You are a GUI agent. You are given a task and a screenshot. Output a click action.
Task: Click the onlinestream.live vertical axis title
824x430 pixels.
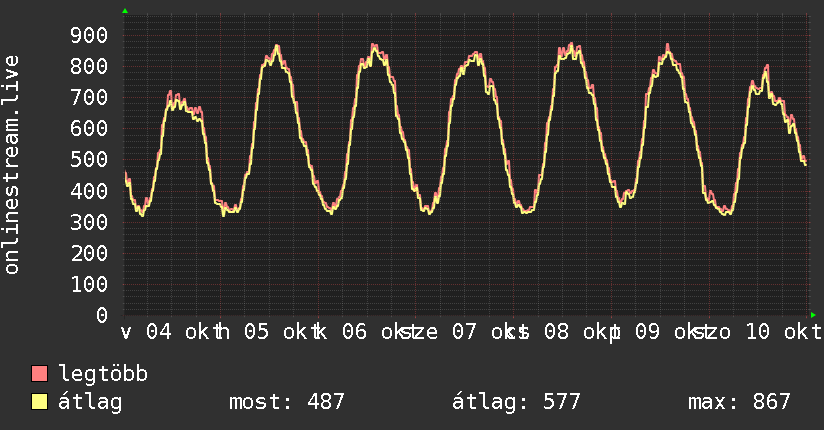tap(11, 165)
